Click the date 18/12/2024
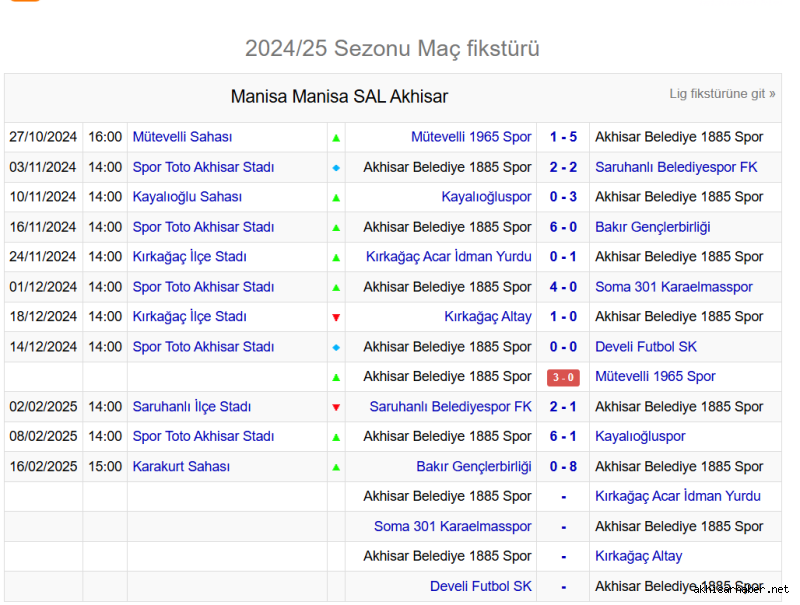The height and width of the screenshot is (605, 800). coord(43,316)
